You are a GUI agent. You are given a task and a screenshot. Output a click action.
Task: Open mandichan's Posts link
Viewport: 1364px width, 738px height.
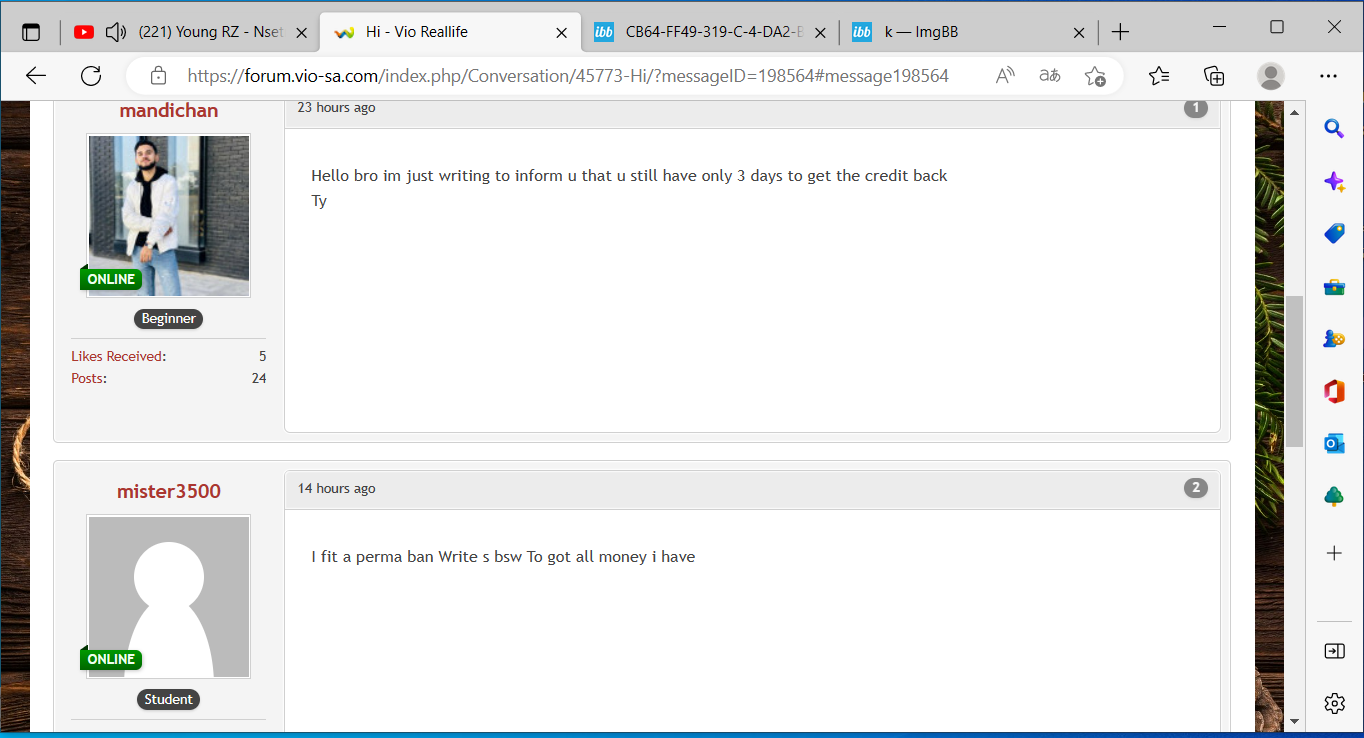(87, 378)
